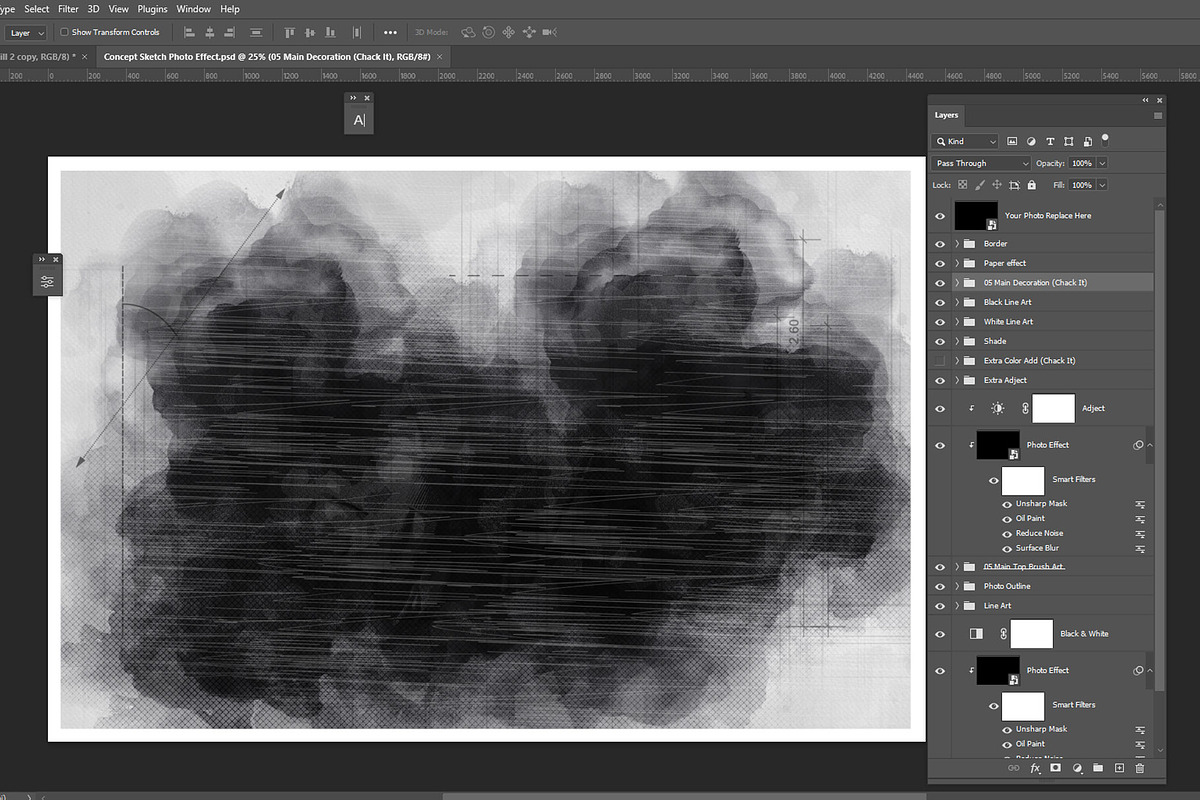Viewport: 1200px width, 800px height.
Task: Expand the Paper effect group
Action: coord(957,263)
